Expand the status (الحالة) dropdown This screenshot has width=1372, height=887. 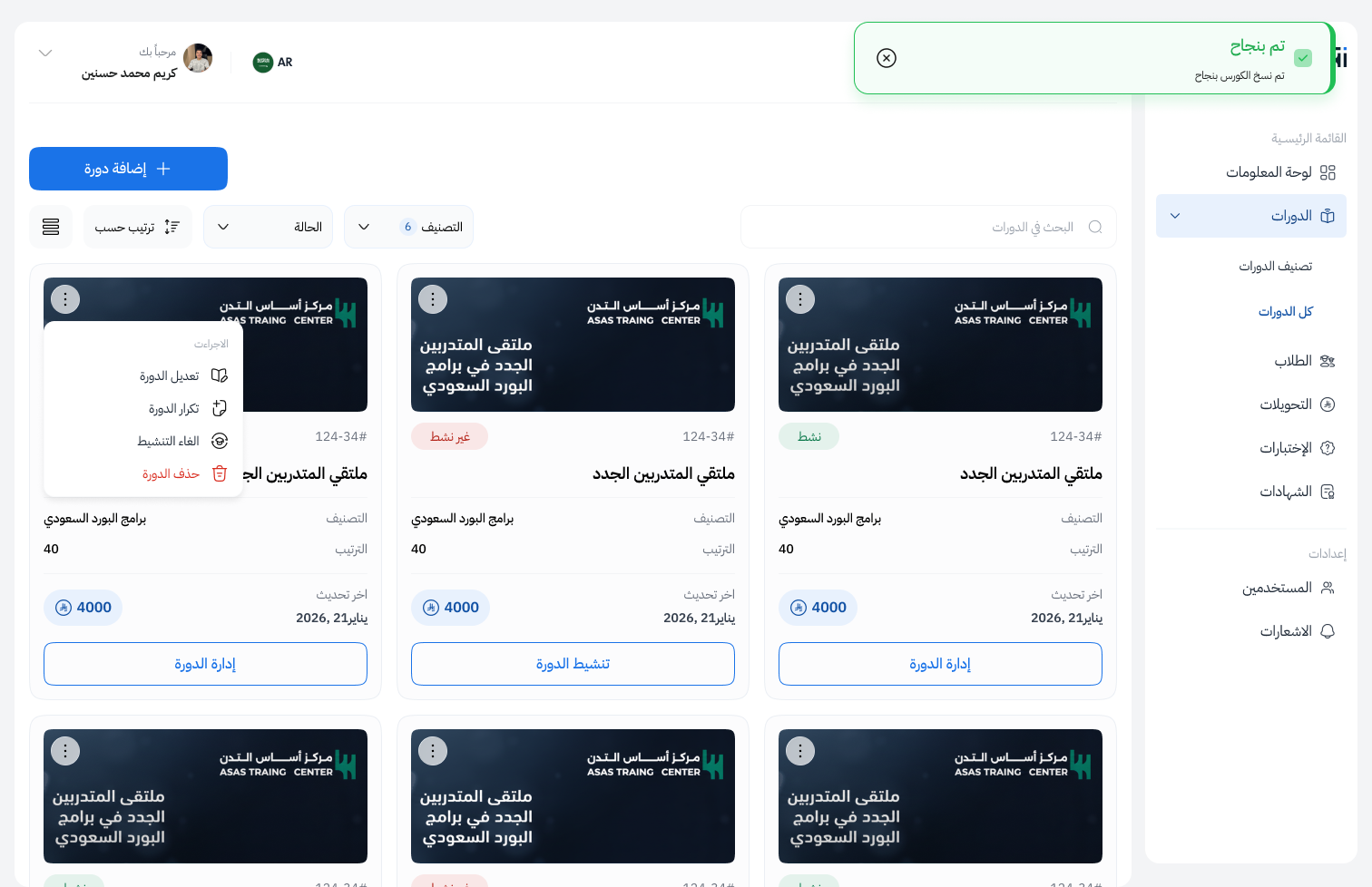(269, 227)
